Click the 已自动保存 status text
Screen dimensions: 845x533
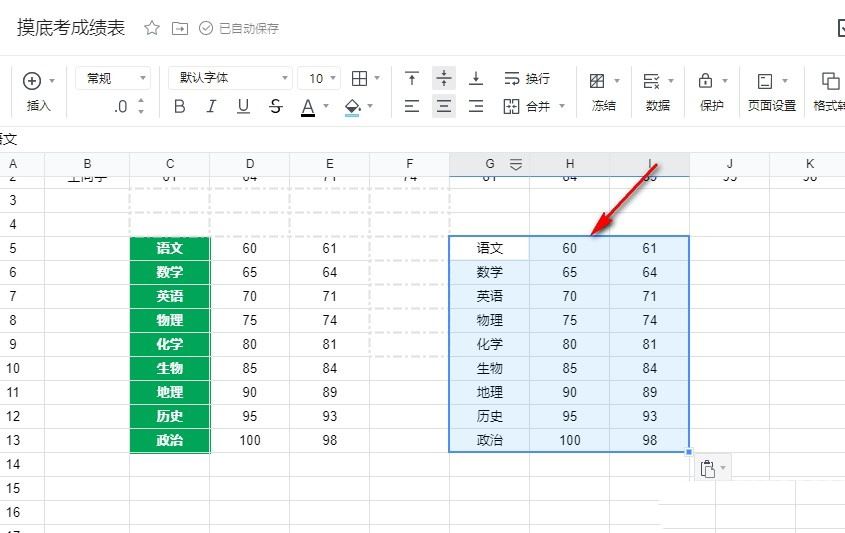[248, 29]
